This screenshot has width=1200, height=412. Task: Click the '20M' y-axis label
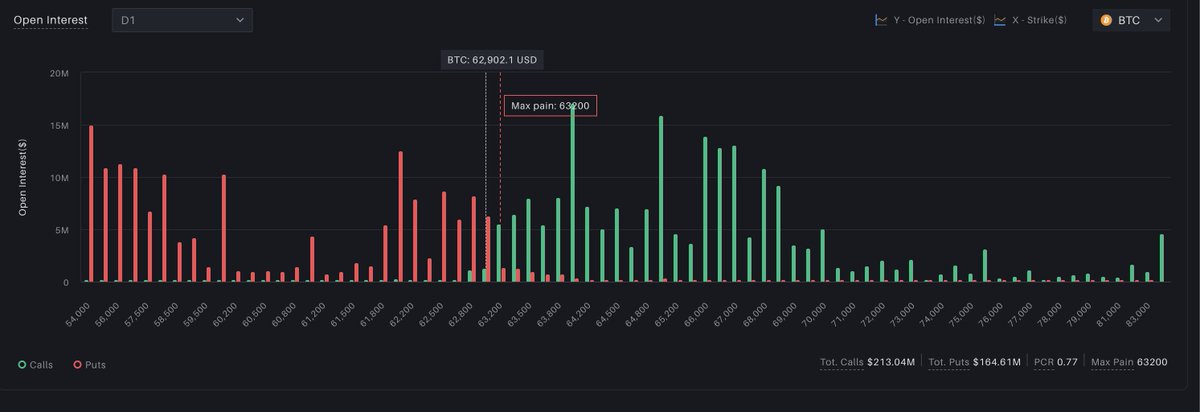58,74
